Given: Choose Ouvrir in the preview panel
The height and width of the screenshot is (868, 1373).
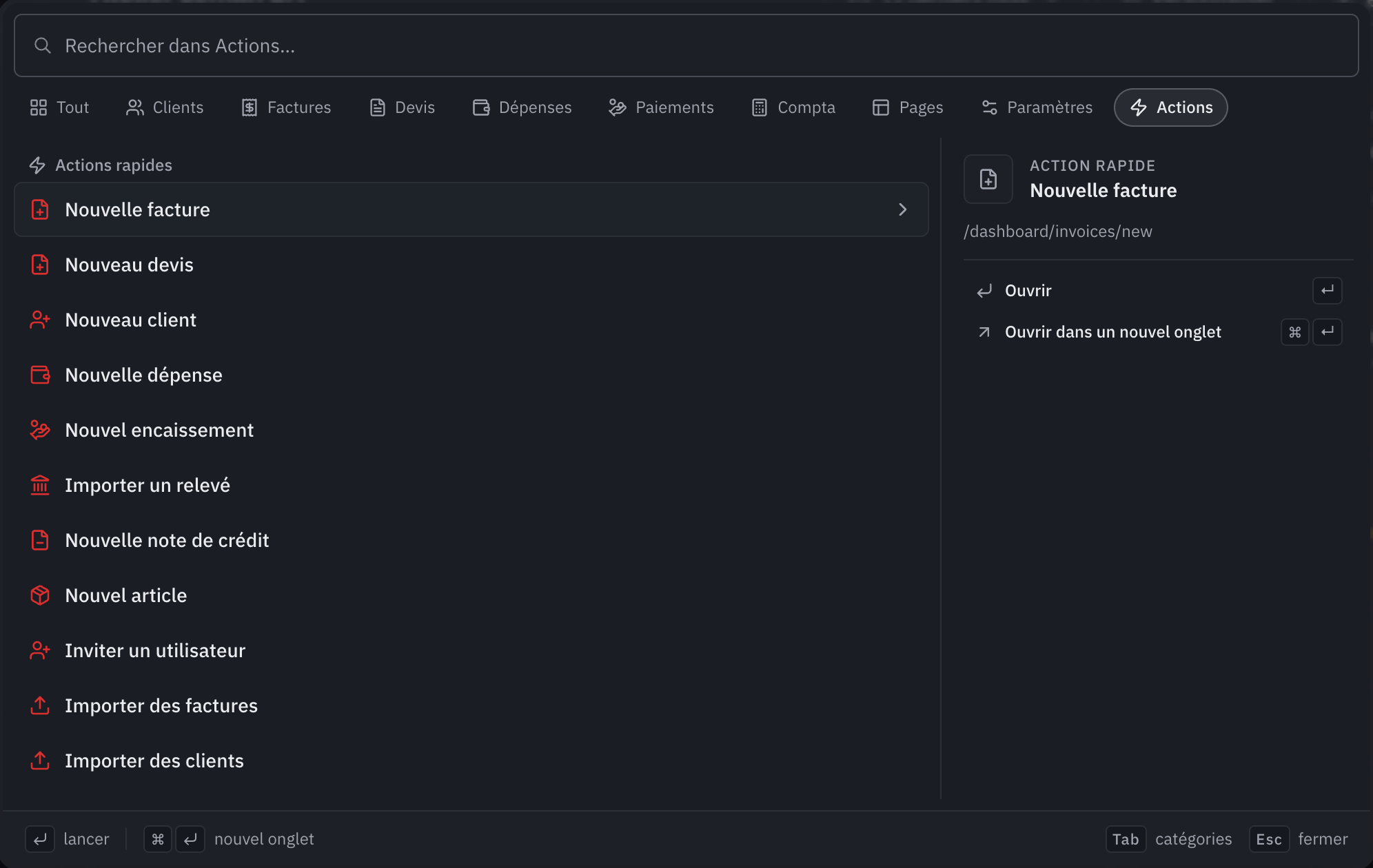Looking at the screenshot, I should pyautogui.click(x=1158, y=291).
